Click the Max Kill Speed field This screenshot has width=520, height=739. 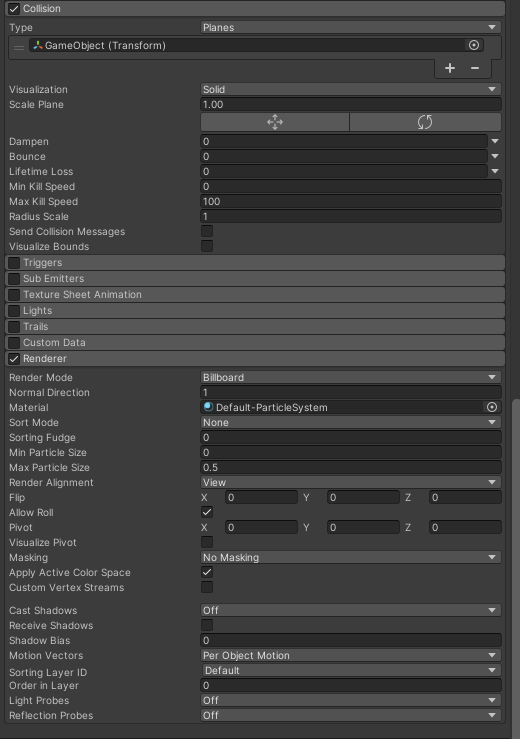(x=351, y=201)
